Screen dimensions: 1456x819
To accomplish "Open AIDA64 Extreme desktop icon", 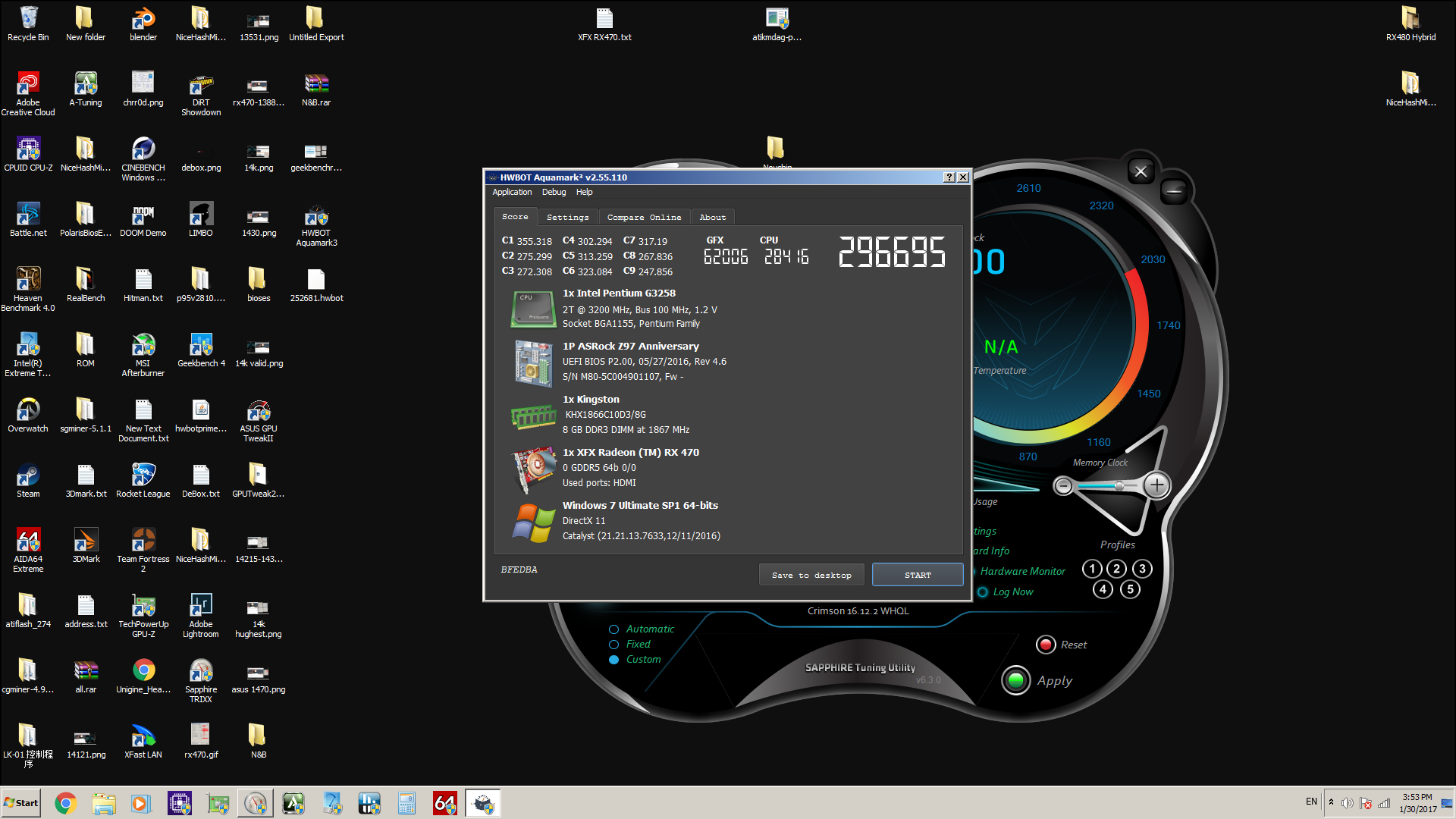I will (x=28, y=551).
